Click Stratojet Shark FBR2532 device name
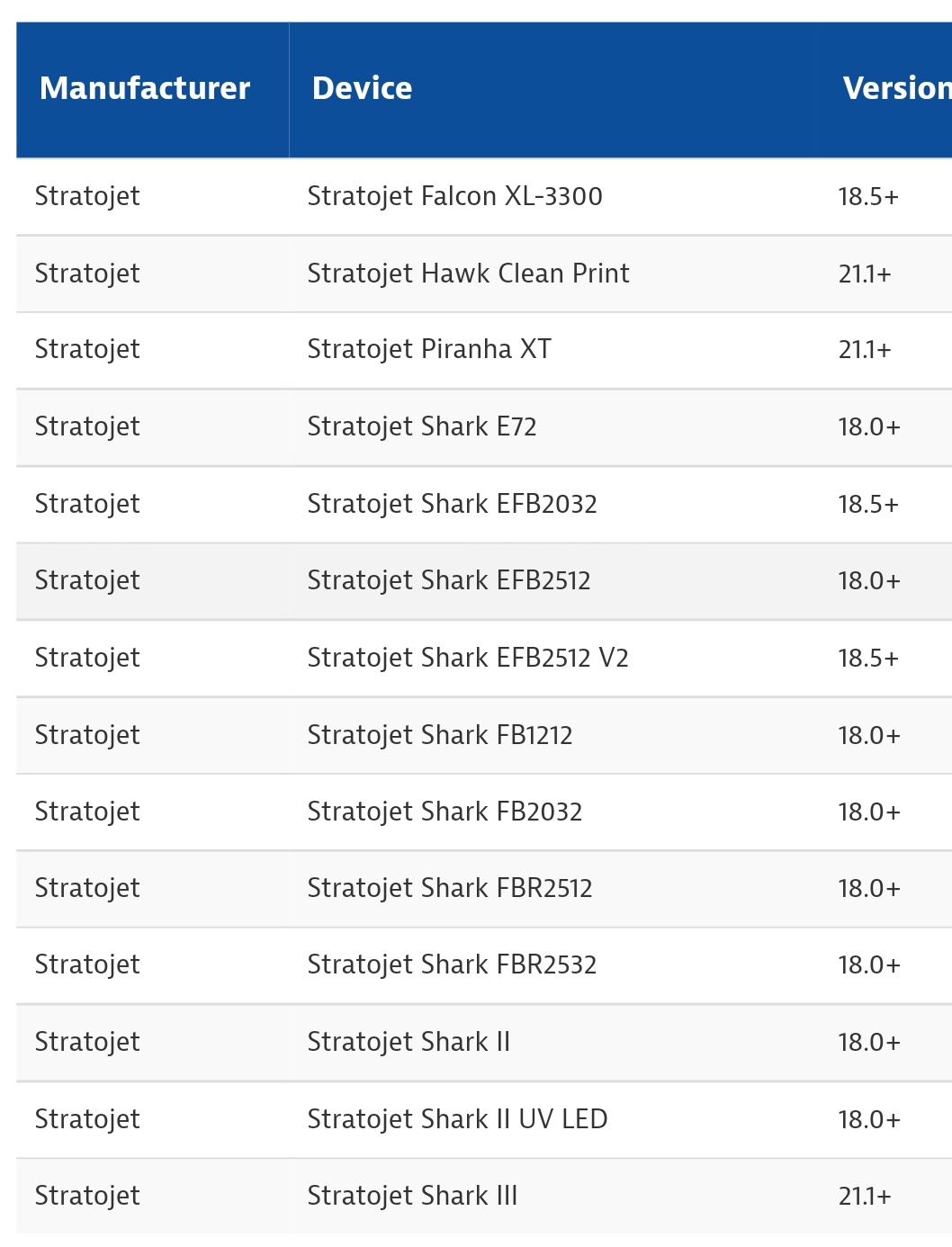 coord(452,964)
